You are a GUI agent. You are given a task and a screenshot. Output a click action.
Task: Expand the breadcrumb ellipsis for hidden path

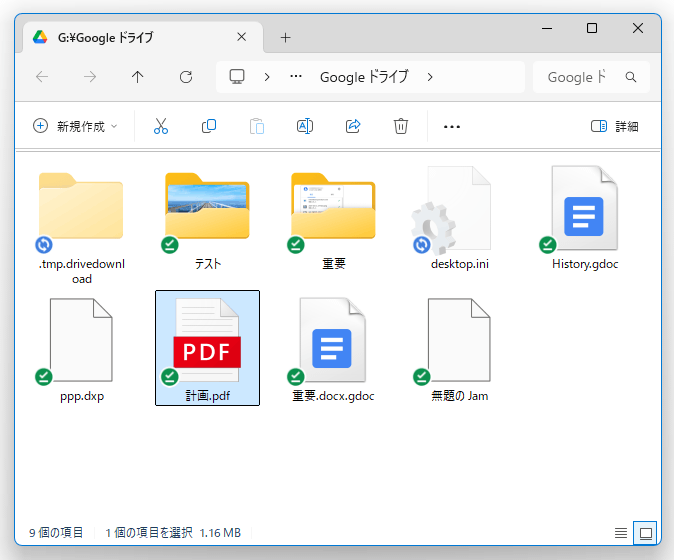[296, 77]
